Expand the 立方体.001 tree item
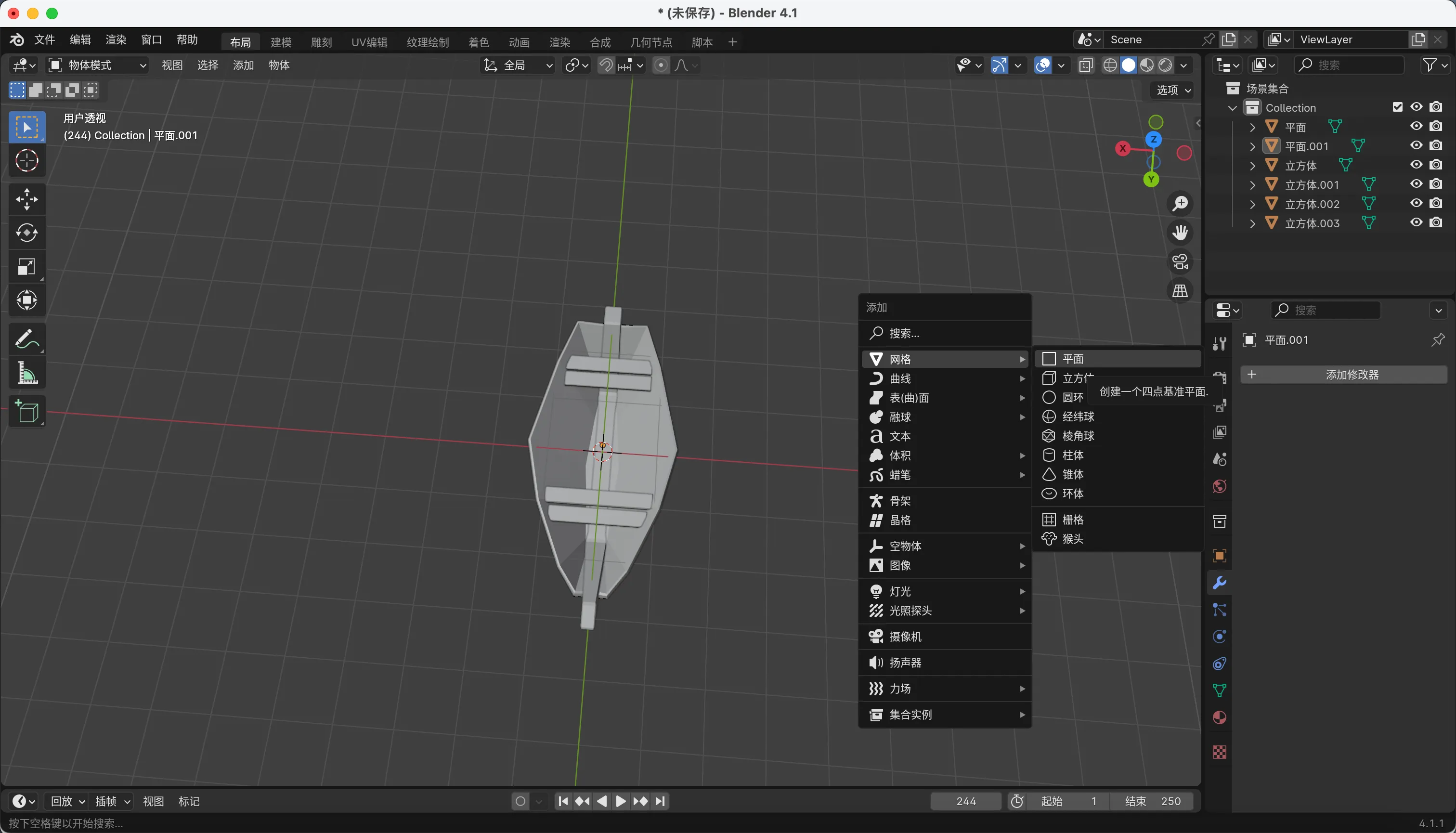The image size is (1456, 833). tap(1252, 185)
